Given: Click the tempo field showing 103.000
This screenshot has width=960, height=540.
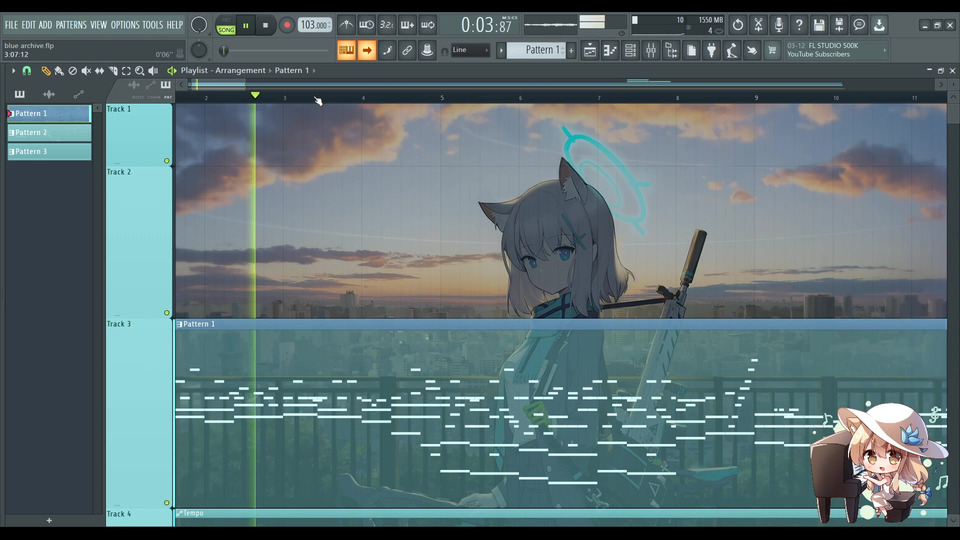Looking at the screenshot, I should (x=315, y=25).
